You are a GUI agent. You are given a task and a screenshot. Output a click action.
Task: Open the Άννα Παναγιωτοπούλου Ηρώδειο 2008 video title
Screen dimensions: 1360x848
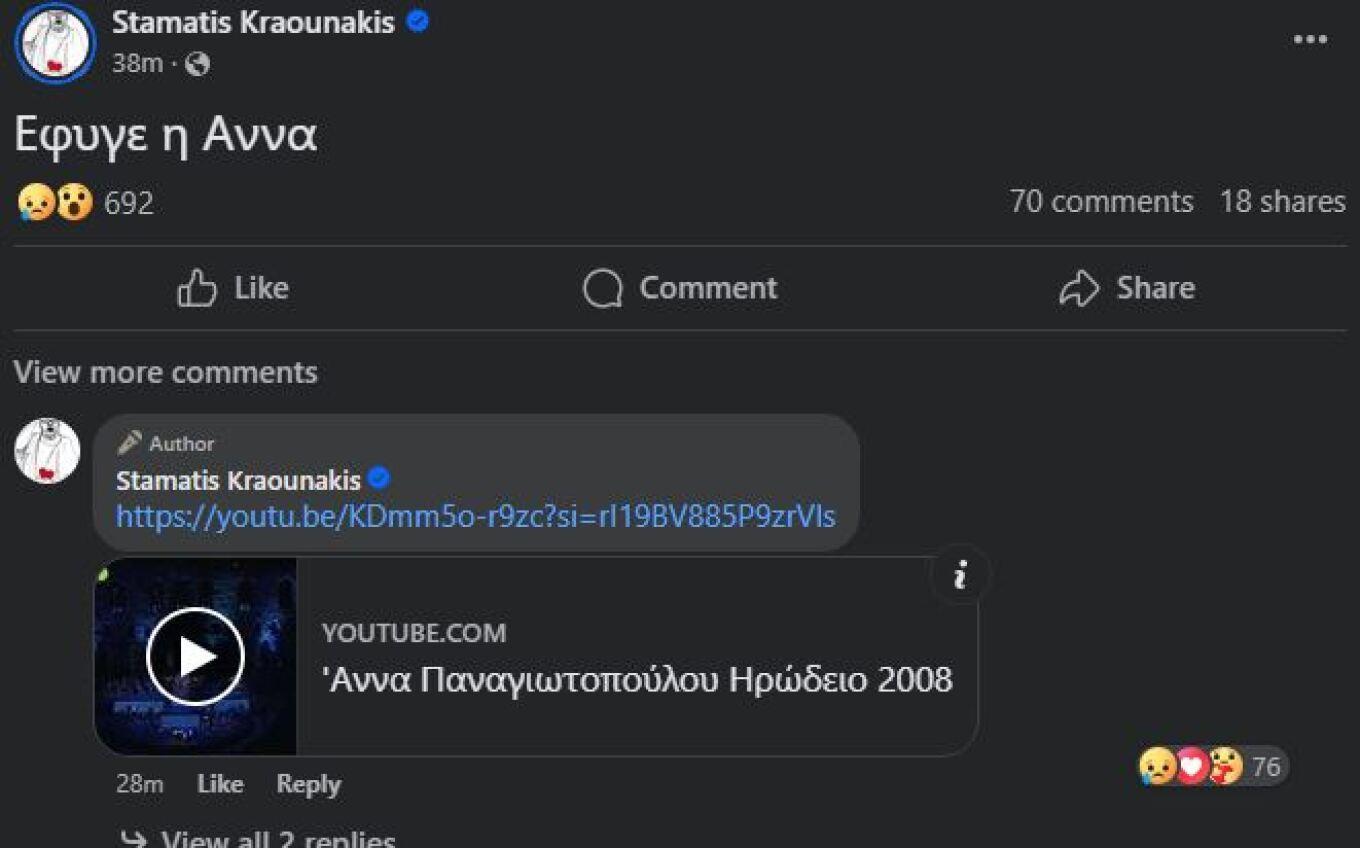[637, 680]
